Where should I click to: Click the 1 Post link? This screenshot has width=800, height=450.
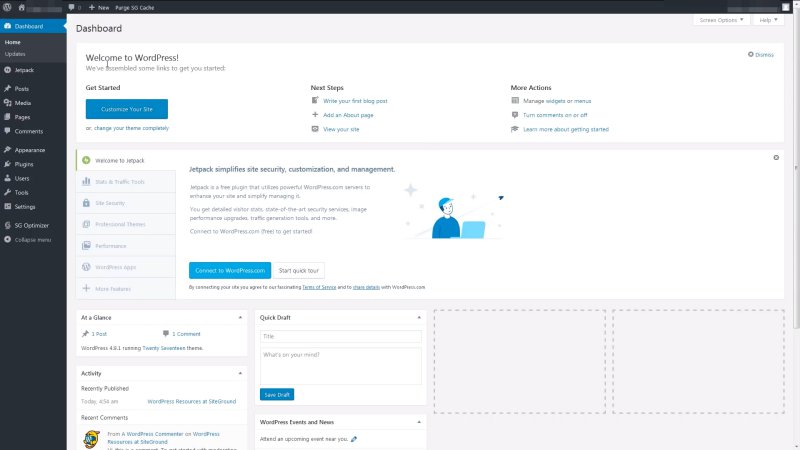coord(99,334)
